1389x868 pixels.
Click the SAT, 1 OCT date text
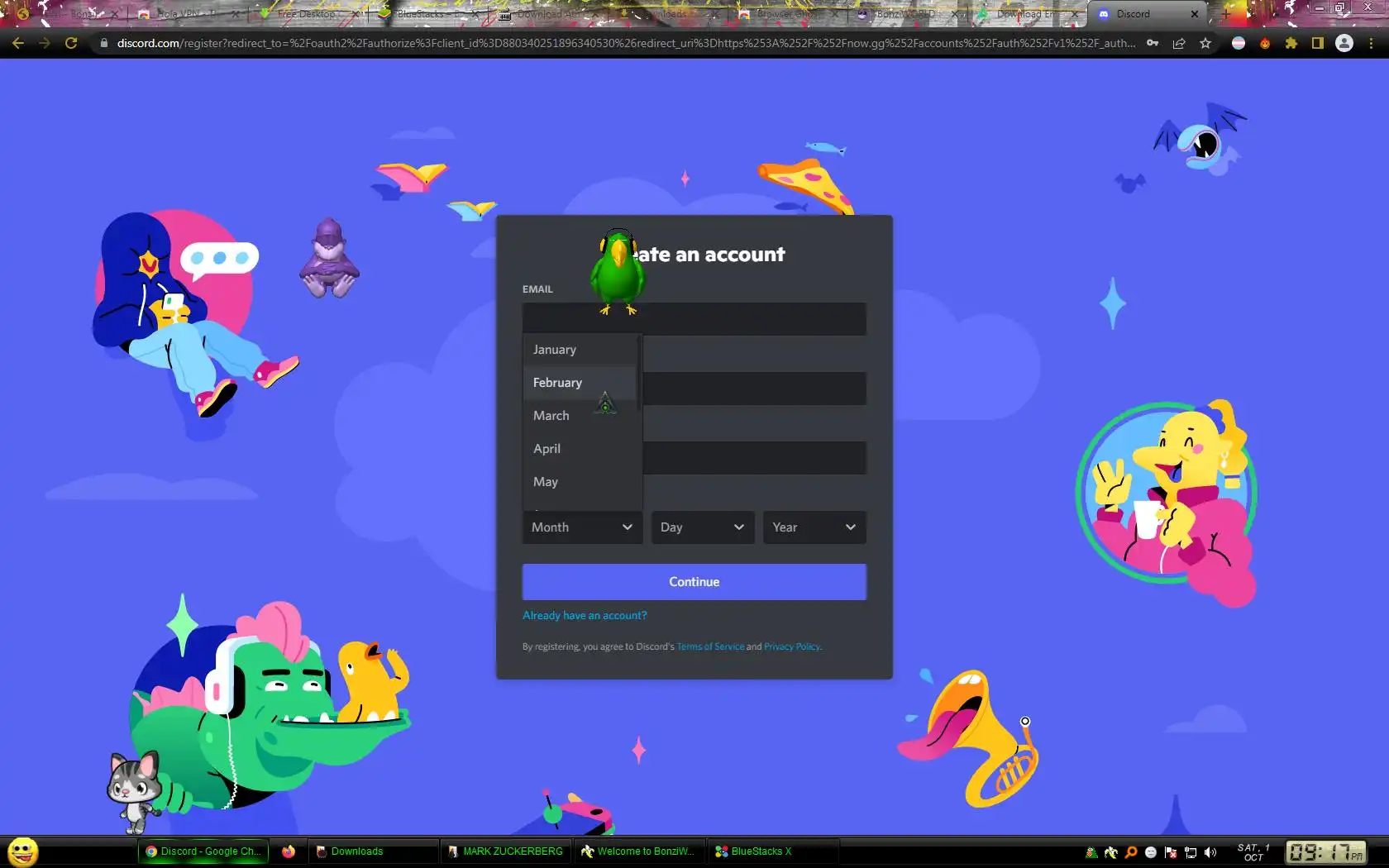(1253, 852)
